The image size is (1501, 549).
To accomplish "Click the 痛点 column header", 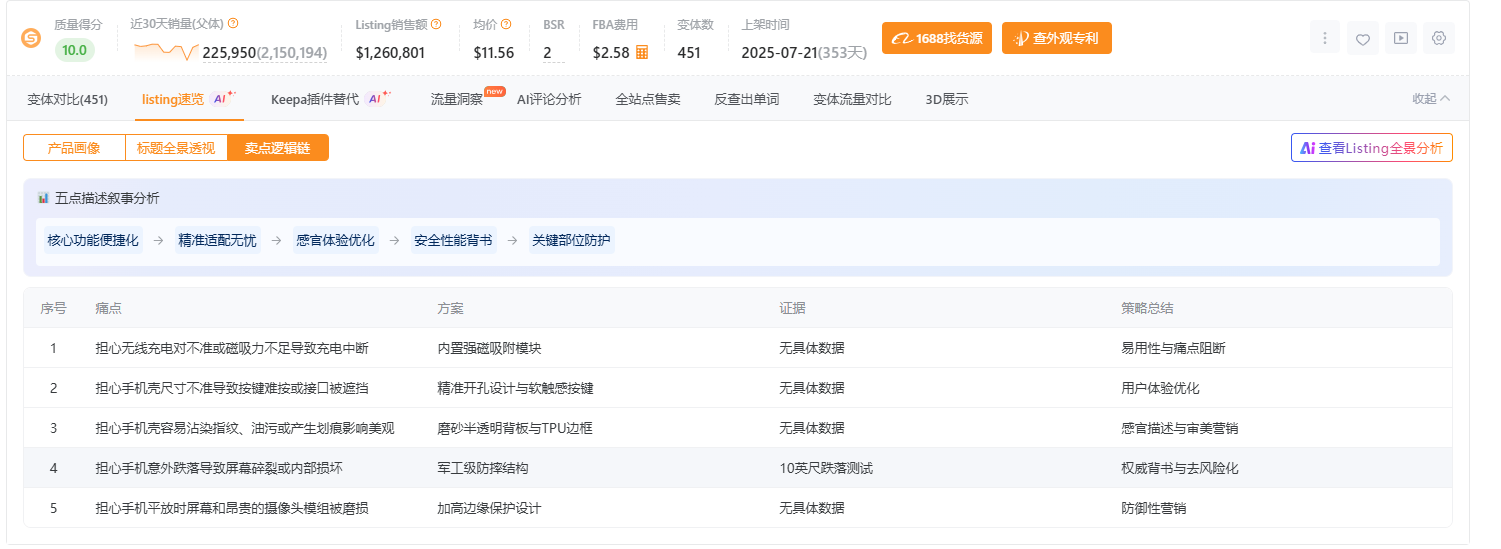I will tap(109, 308).
